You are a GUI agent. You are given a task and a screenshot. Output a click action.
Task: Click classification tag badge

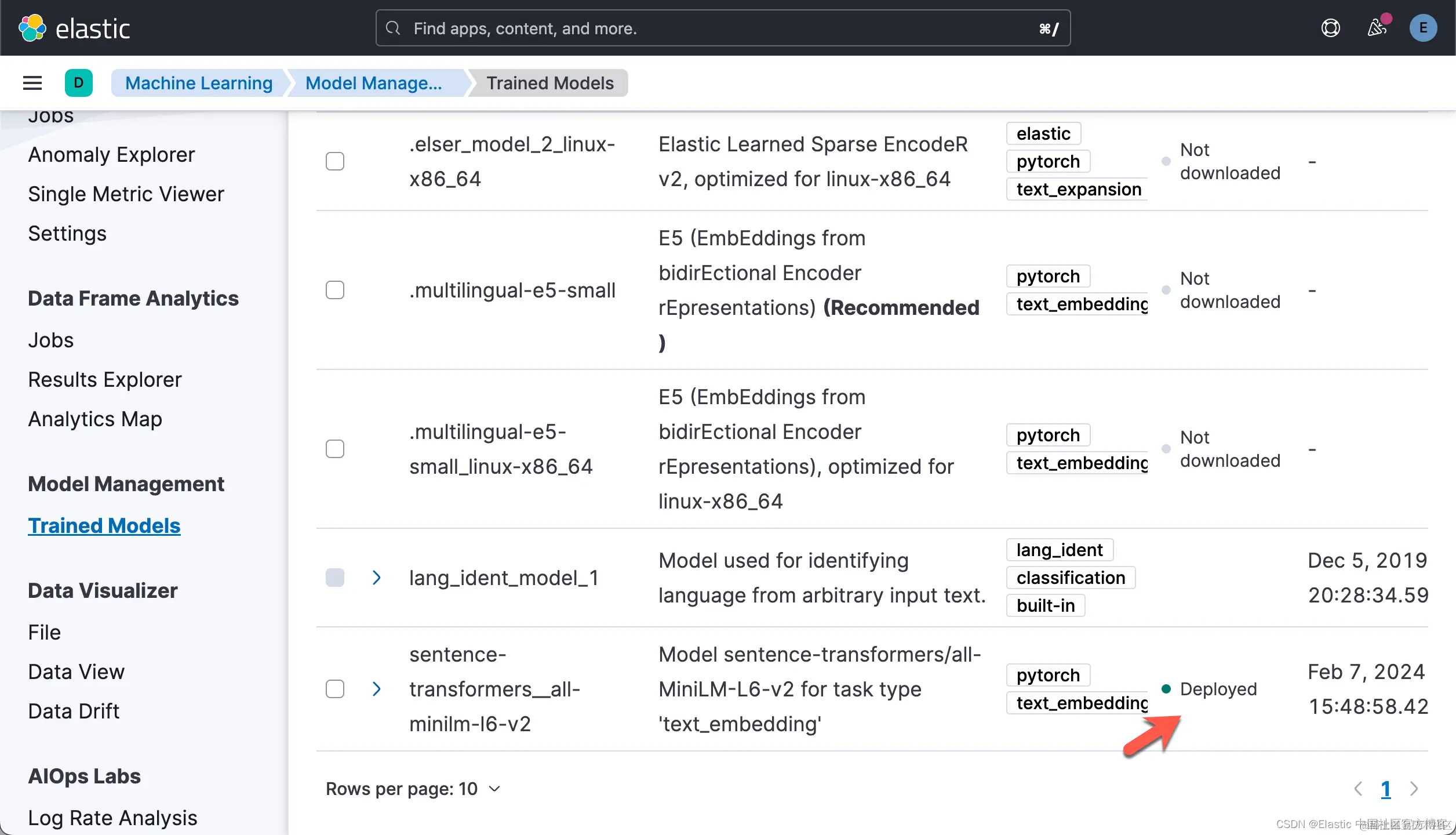[x=1071, y=578]
